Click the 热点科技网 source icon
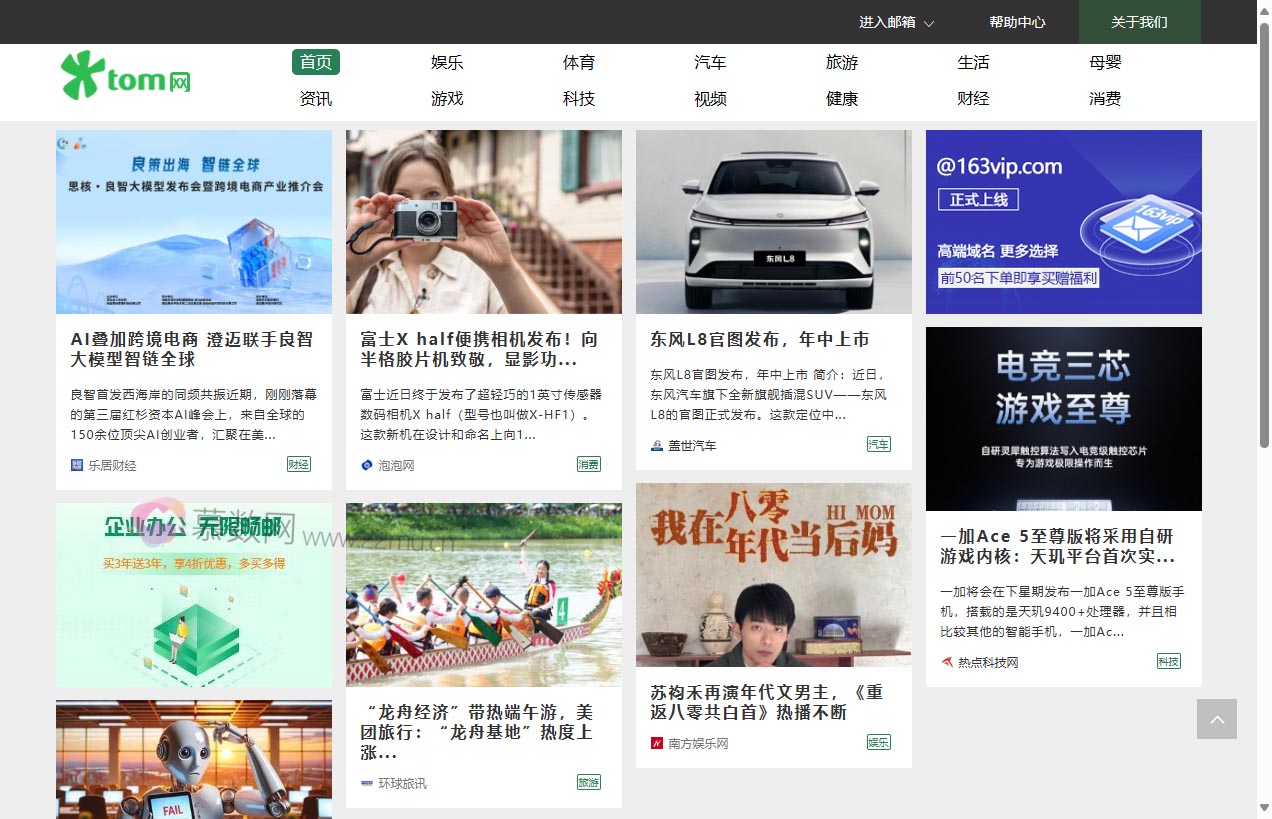Viewport: 1272px width, 819px height. point(947,662)
